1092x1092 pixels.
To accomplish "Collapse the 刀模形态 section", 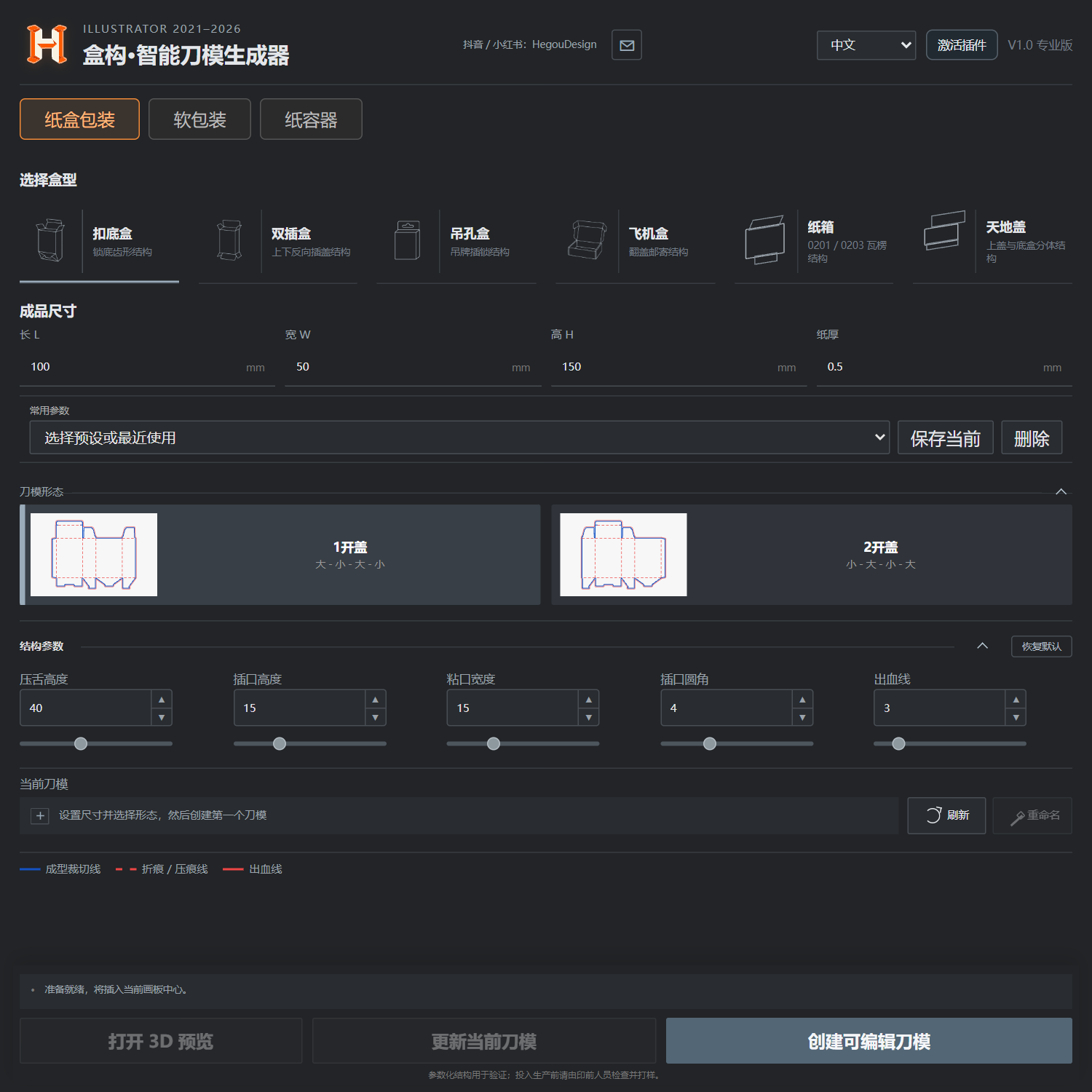I will [x=1061, y=492].
